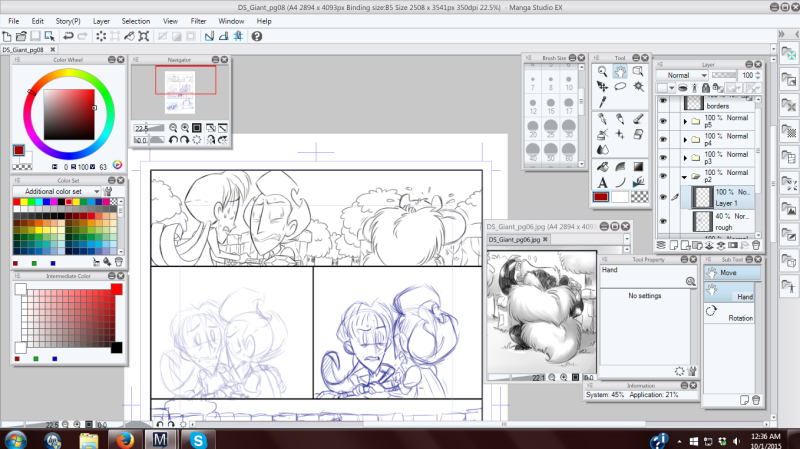The width and height of the screenshot is (800, 449).
Task: Collapse the p2 layer folder
Action: 683,176
